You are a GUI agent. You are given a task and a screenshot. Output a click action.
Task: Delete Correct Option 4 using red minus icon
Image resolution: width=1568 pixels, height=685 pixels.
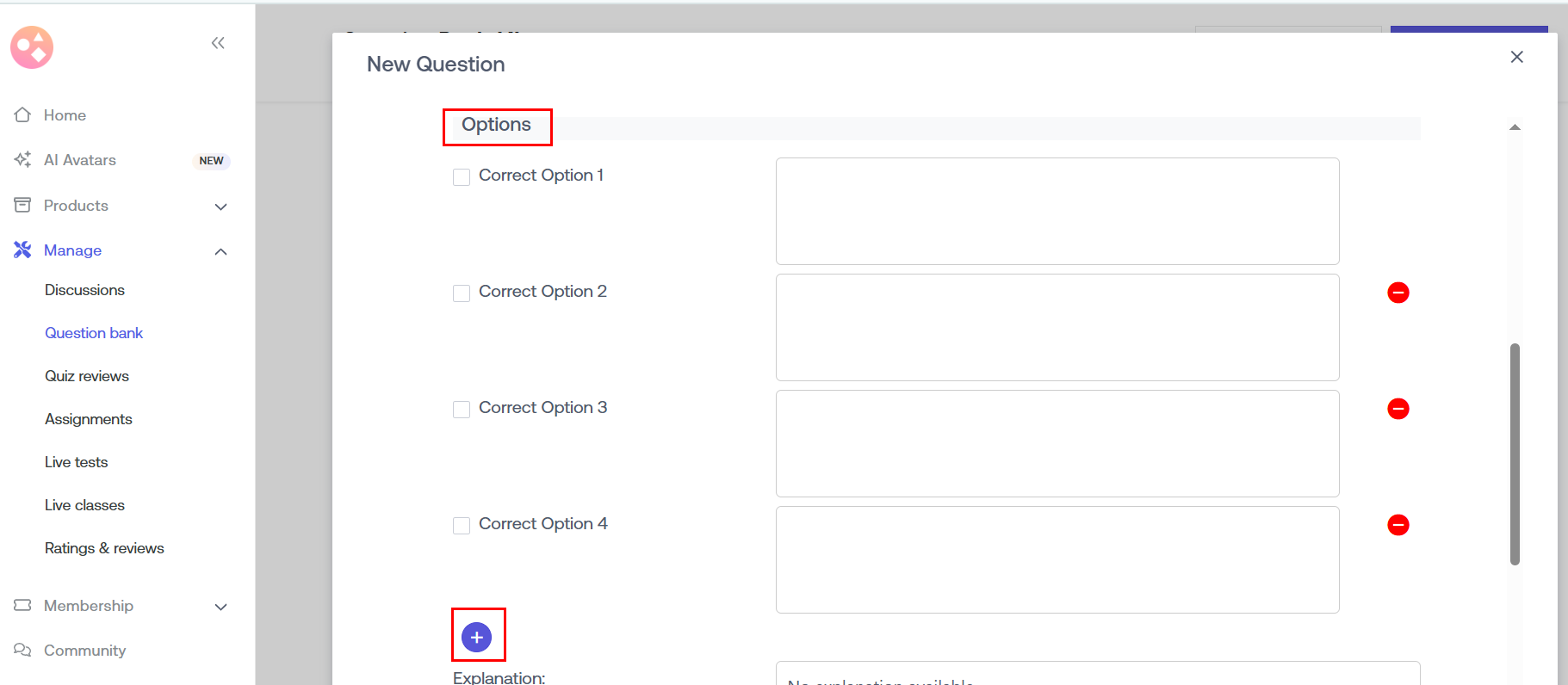[1398, 525]
